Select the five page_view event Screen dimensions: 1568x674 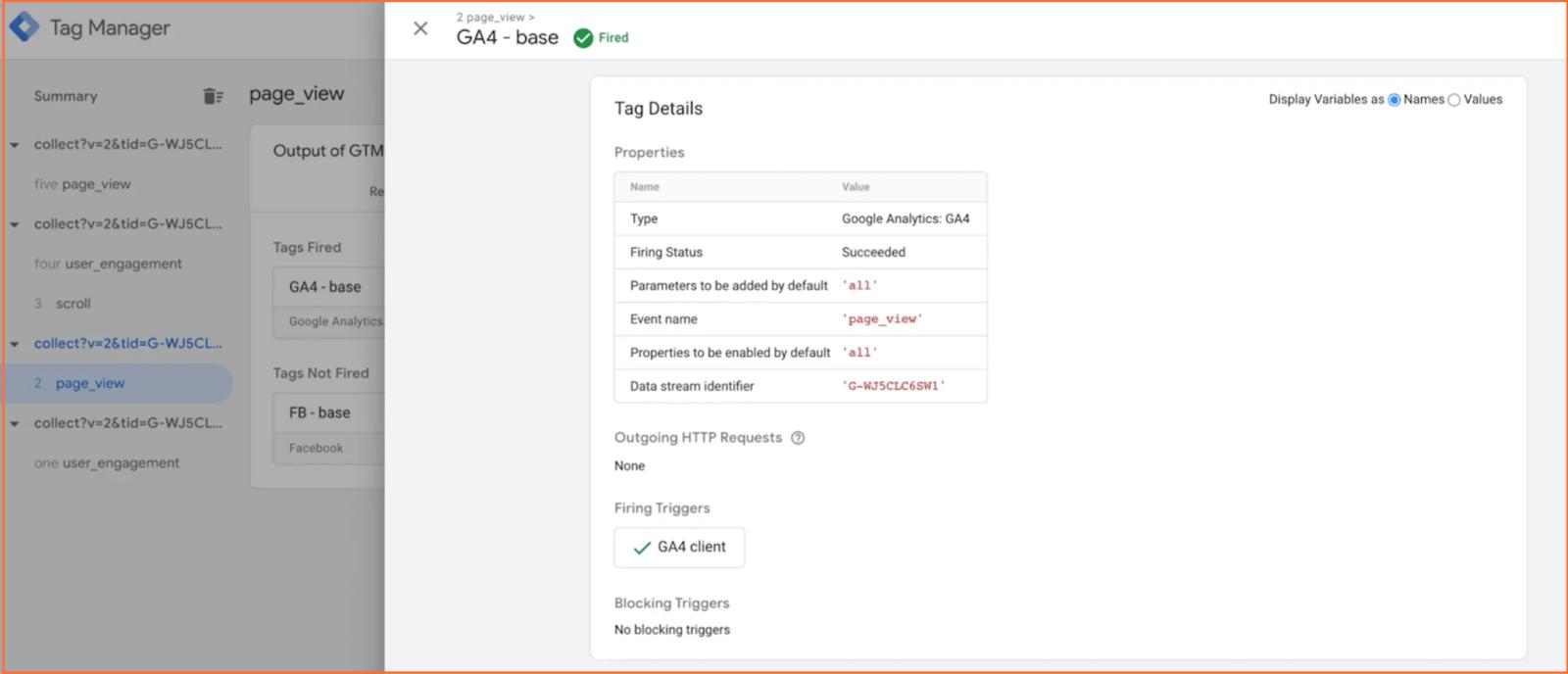[82, 184]
